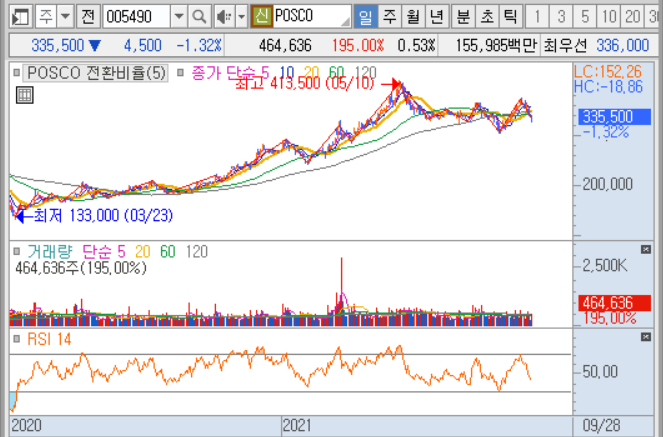
Task: Select interval 10 button
Action: [x=608, y=17]
